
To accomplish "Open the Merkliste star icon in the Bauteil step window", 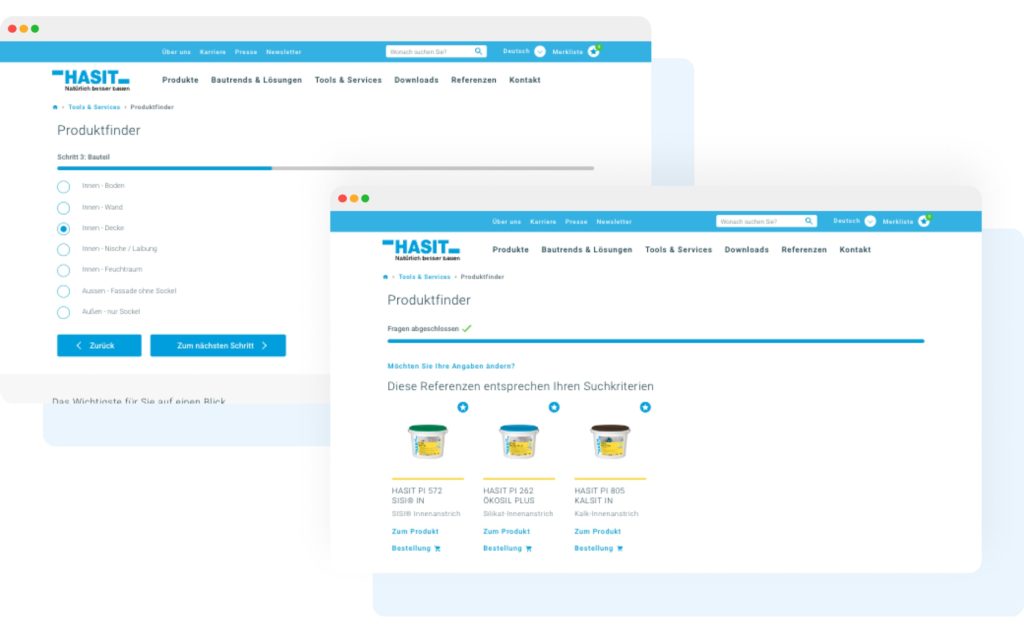I will 594,51.
